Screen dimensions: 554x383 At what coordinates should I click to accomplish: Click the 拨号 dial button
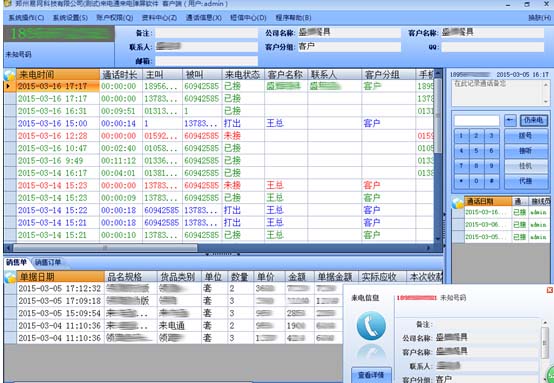click(526, 136)
